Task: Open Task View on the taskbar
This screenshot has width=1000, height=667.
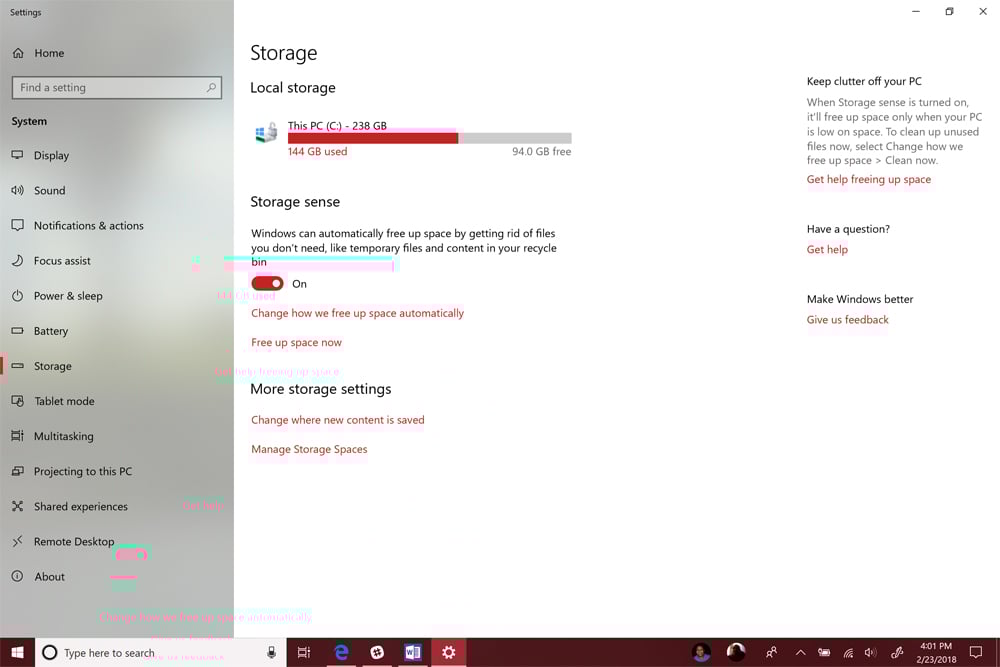Action: click(x=304, y=652)
